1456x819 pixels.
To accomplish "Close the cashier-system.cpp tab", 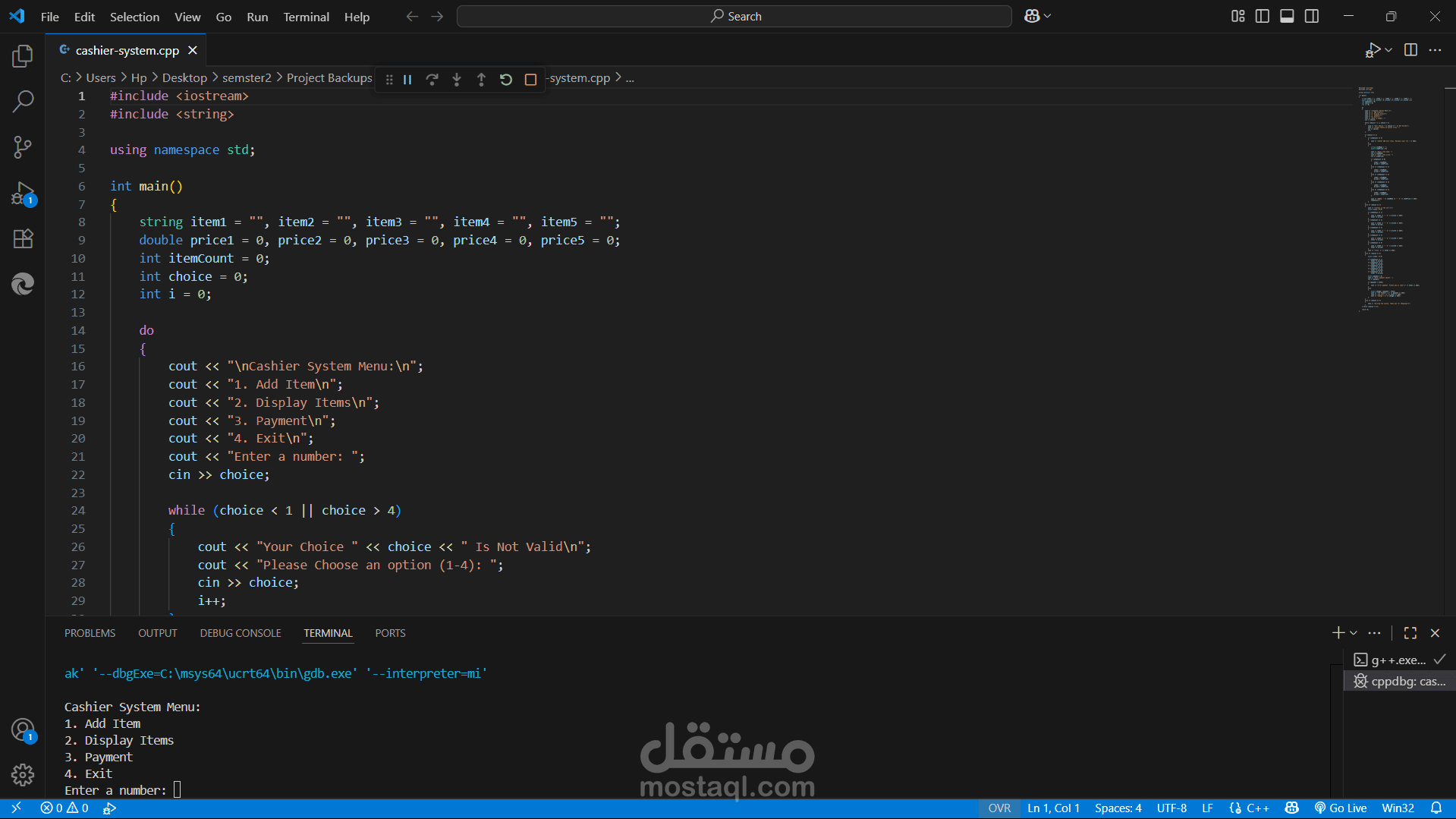I will 193,50.
